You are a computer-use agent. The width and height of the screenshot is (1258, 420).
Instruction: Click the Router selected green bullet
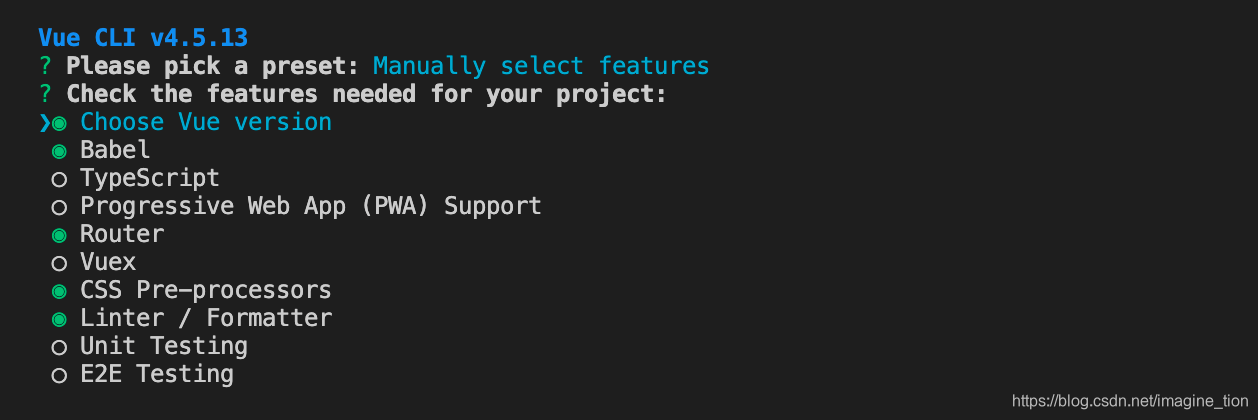(x=59, y=235)
